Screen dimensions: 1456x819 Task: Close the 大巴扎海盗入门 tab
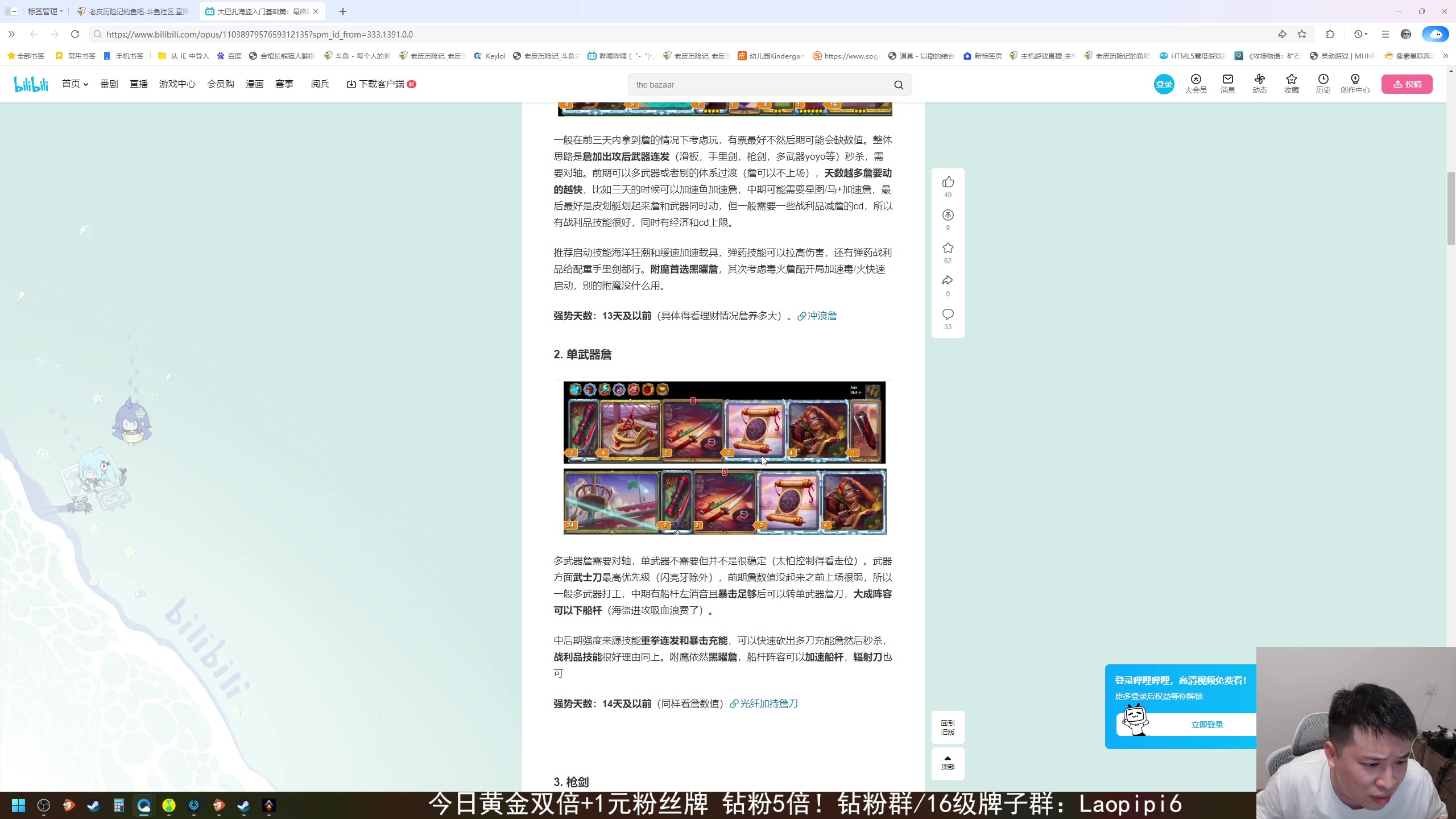click(x=316, y=11)
